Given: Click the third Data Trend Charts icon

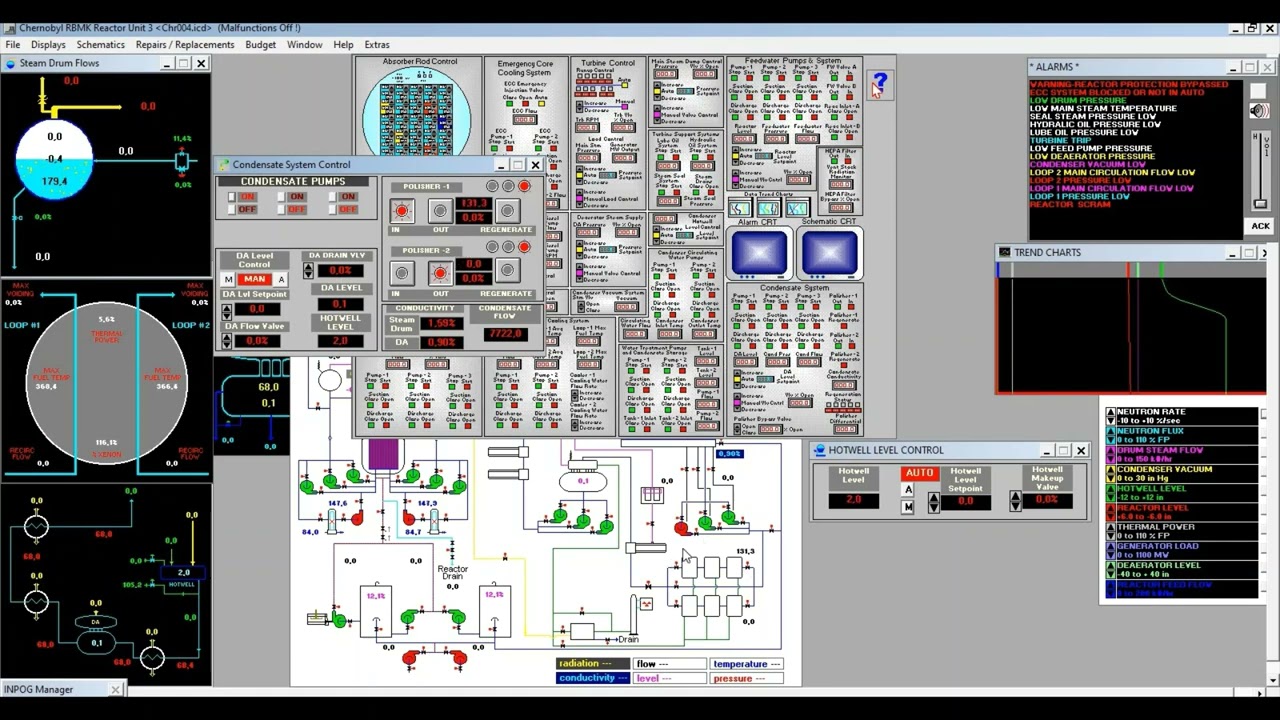Looking at the screenshot, I should 796,208.
